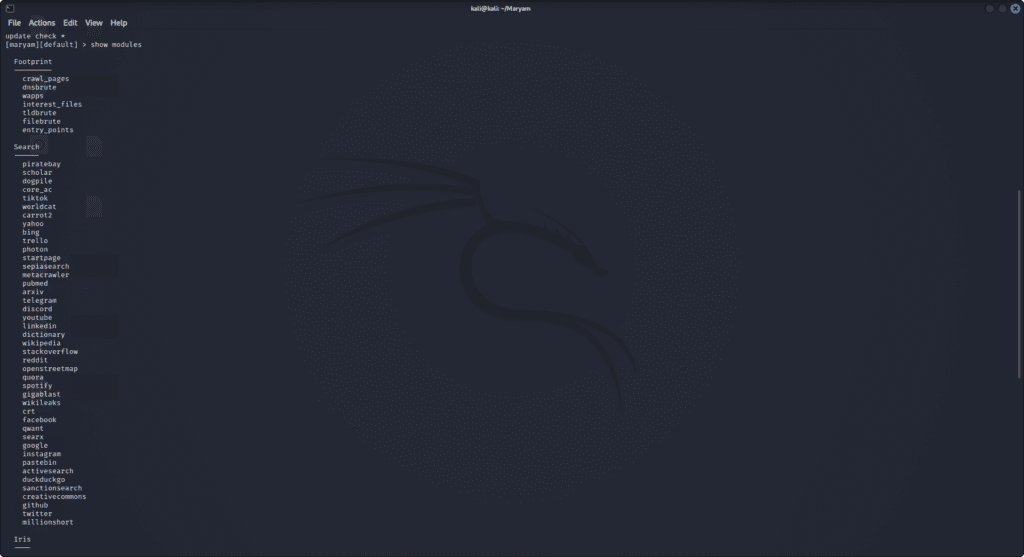
Task: Click the dnsbrute module entry
Action: tap(41, 87)
